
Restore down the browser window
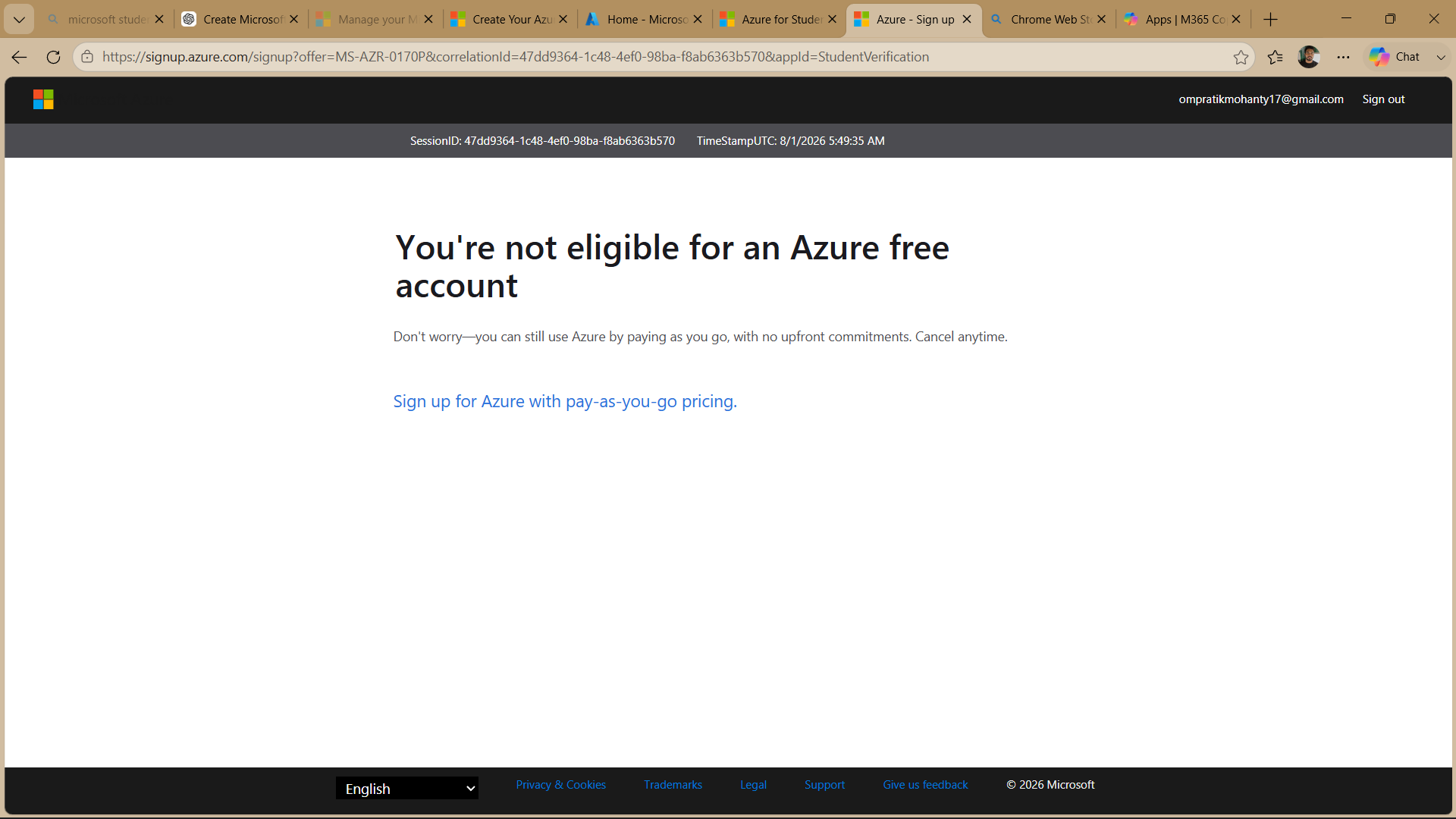(1390, 19)
